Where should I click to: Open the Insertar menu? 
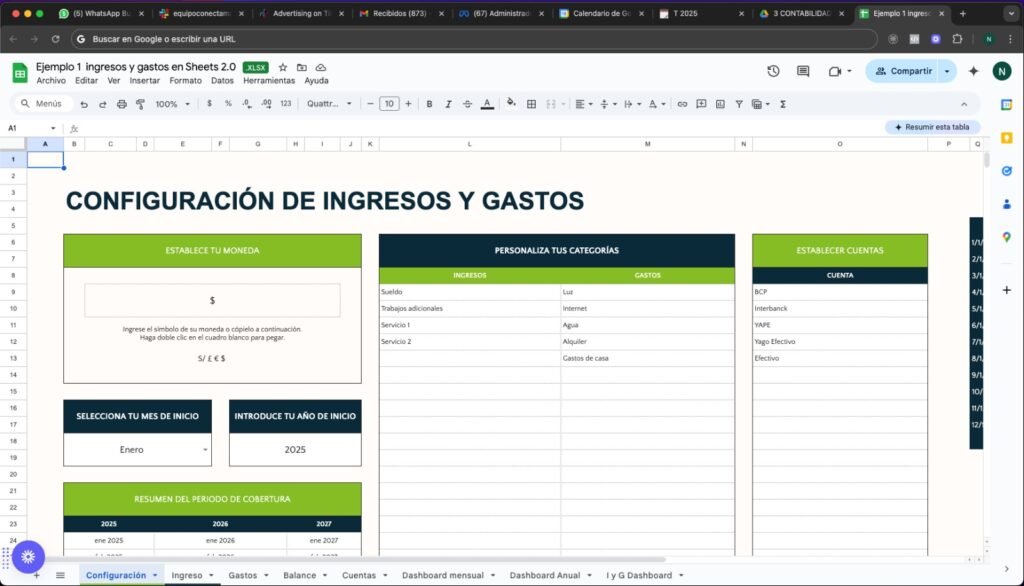tap(145, 81)
